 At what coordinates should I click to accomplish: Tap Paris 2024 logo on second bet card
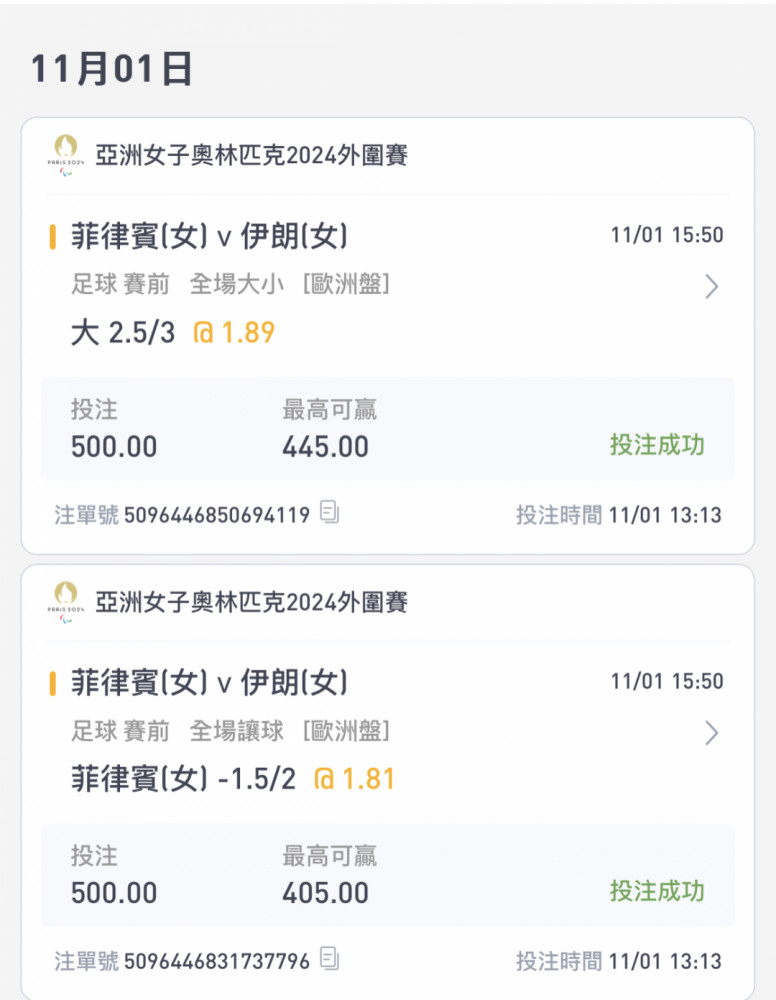[x=65, y=601]
